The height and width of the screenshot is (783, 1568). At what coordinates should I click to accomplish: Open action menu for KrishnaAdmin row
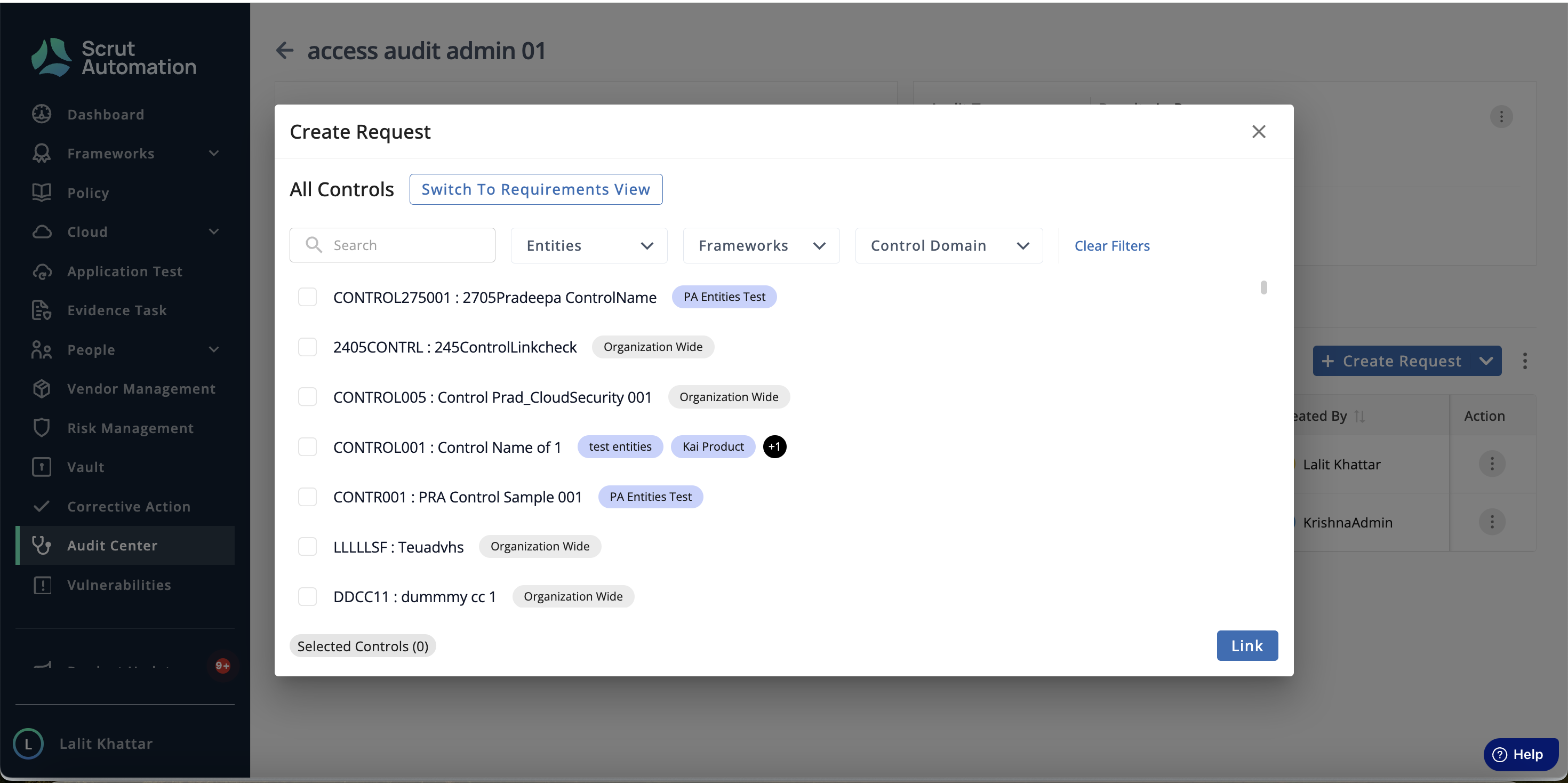click(x=1492, y=522)
